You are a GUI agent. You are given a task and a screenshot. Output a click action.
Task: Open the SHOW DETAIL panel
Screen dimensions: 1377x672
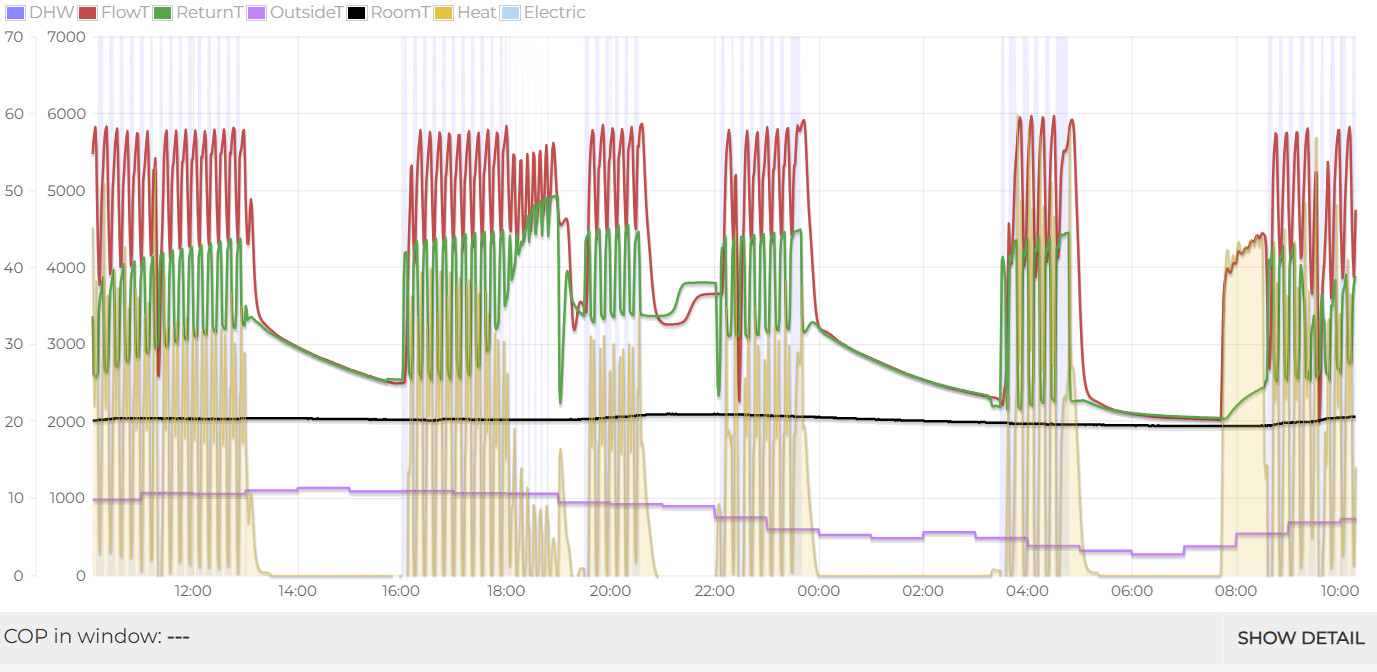[x=1300, y=638]
